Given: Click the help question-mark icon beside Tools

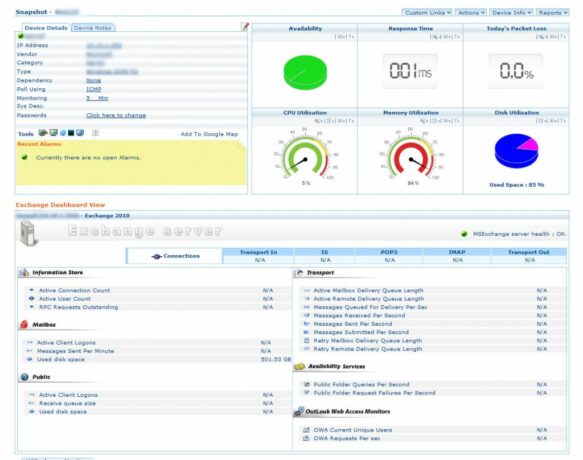Looking at the screenshot, I should 95,133.
